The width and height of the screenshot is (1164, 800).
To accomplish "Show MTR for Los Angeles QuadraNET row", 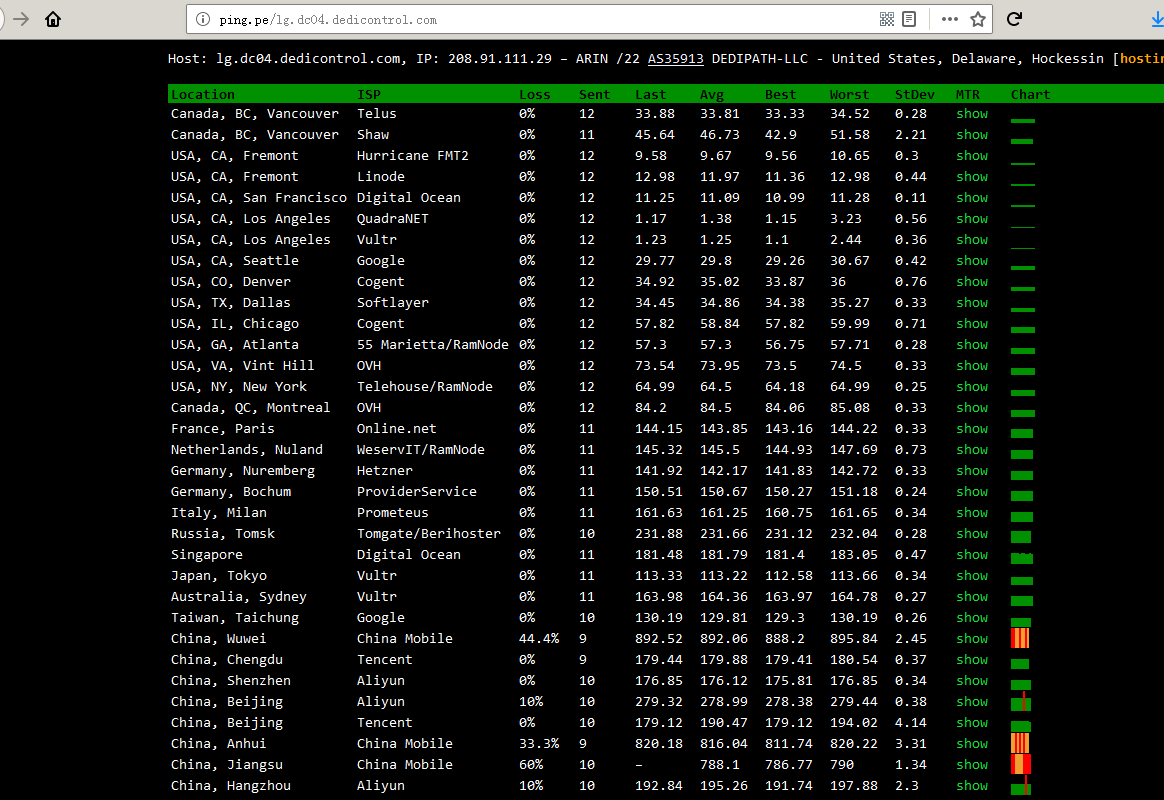I will click(x=972, y=218).
